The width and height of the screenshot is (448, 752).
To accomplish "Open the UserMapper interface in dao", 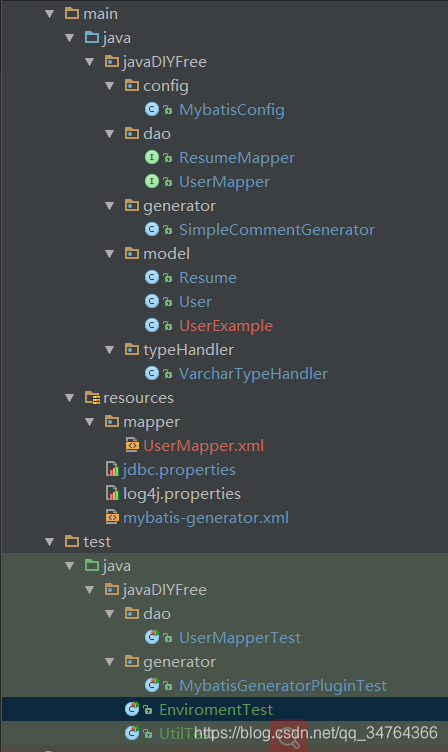I will click(x=224, y=182).
